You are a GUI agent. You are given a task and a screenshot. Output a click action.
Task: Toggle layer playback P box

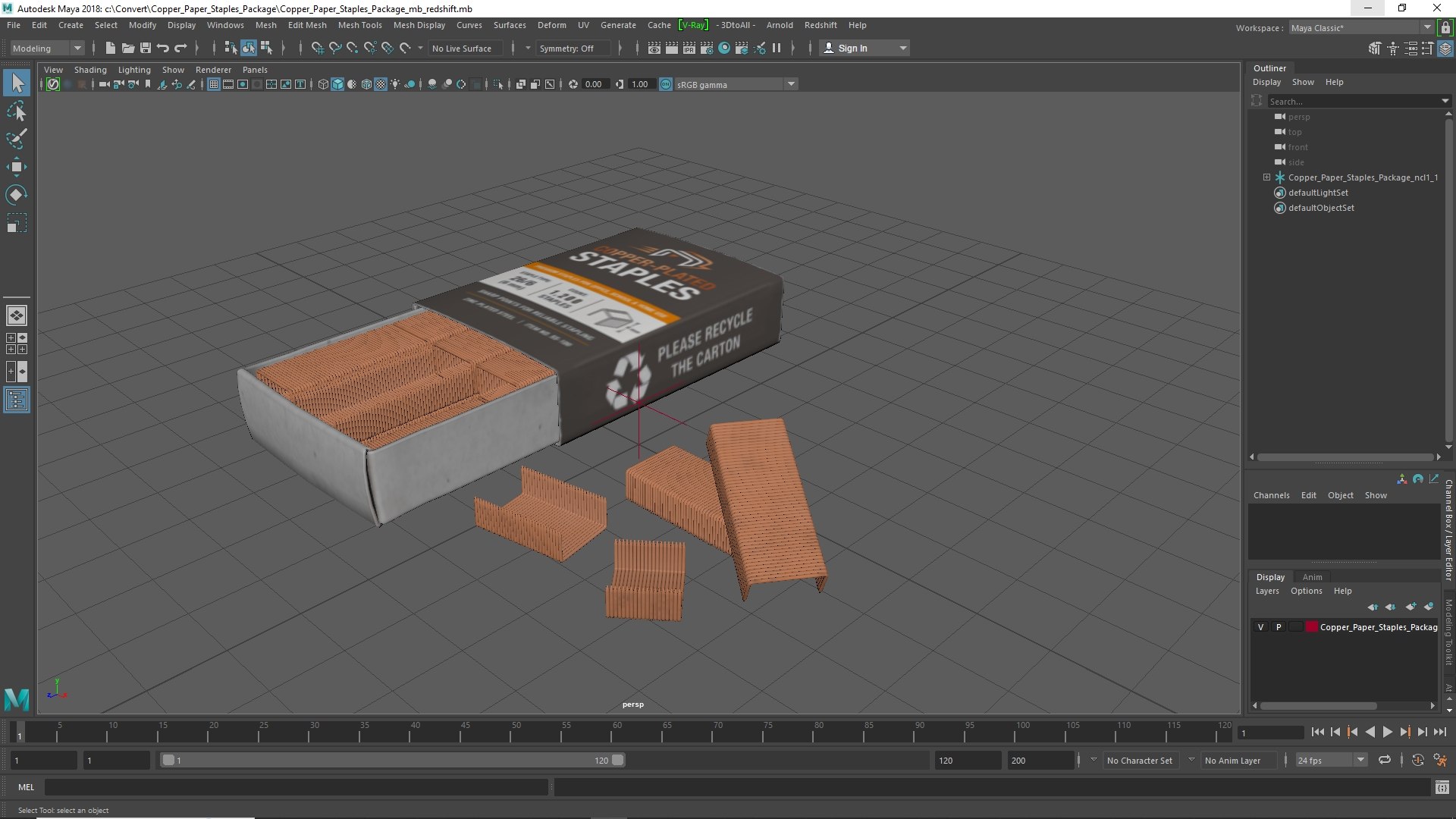tap(1279, 627)
